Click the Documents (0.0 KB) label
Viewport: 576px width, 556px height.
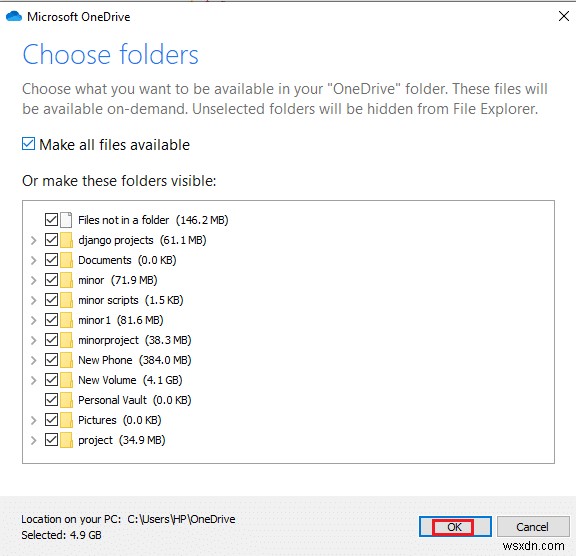coord(127,260)
